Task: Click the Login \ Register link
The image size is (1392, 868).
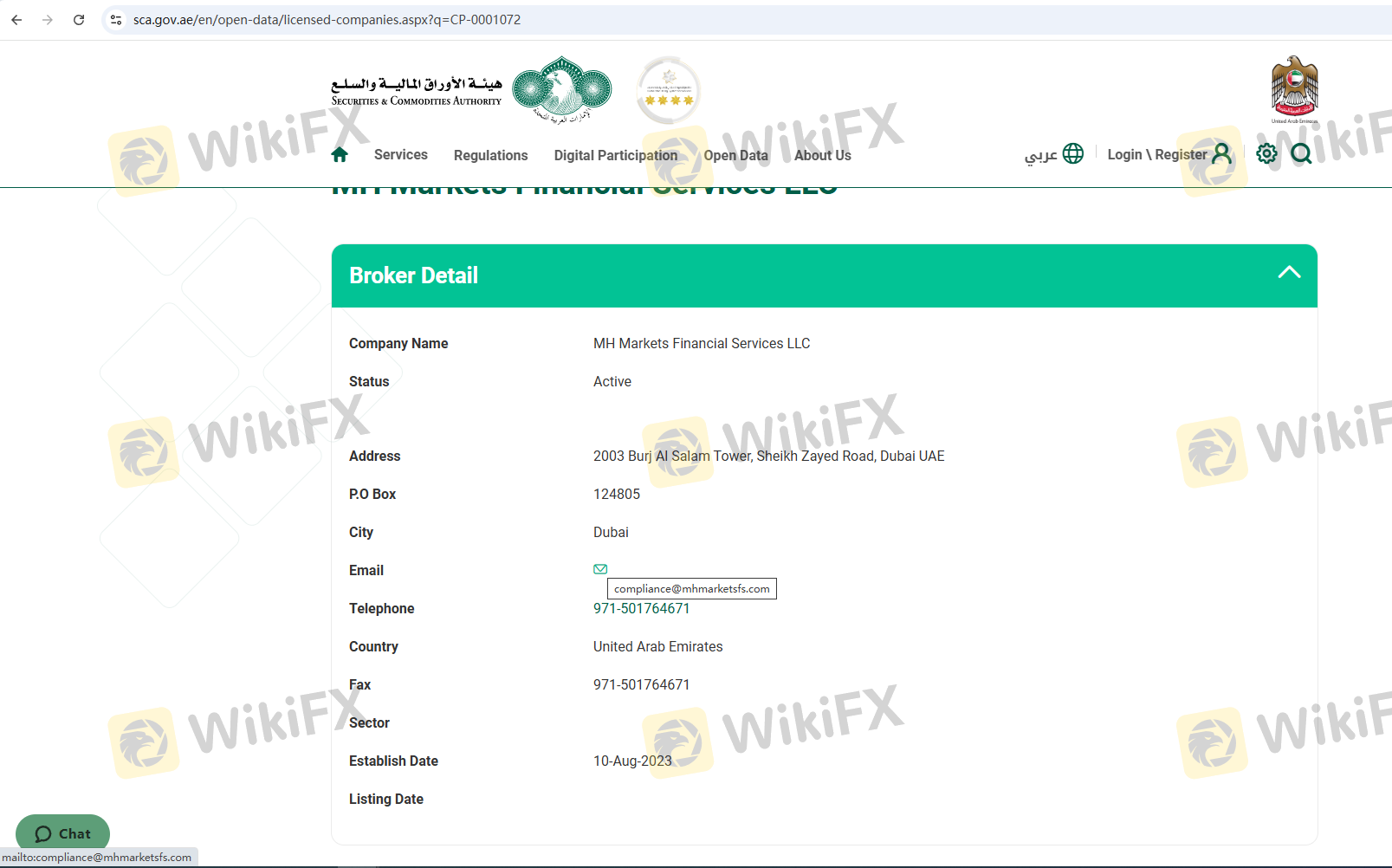Action: click(1156, 155)
